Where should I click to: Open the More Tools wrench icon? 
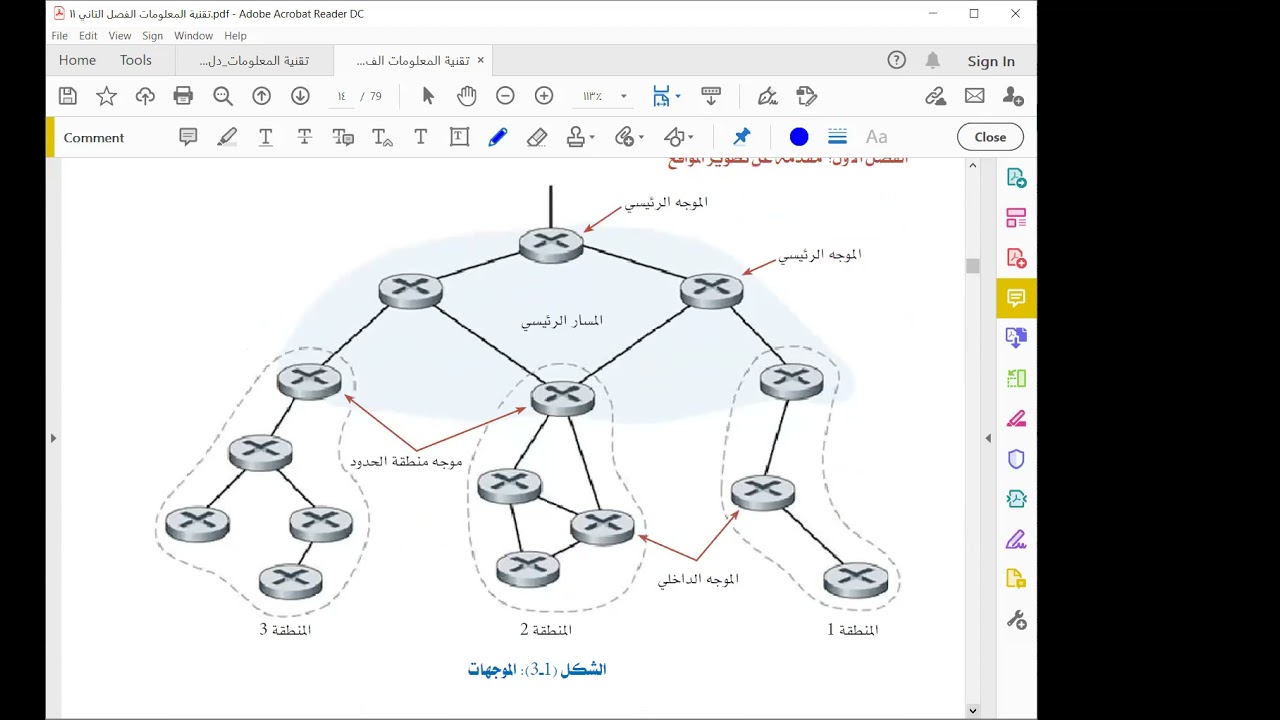pyautogui.click(x=1016, y=620)
